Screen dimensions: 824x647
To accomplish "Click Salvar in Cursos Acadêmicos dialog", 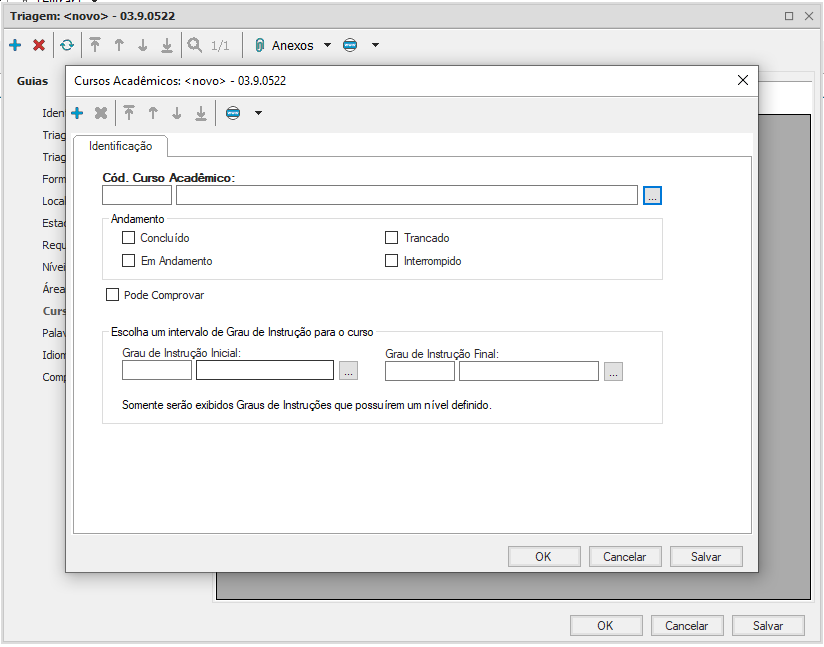I will click(706, 557).
